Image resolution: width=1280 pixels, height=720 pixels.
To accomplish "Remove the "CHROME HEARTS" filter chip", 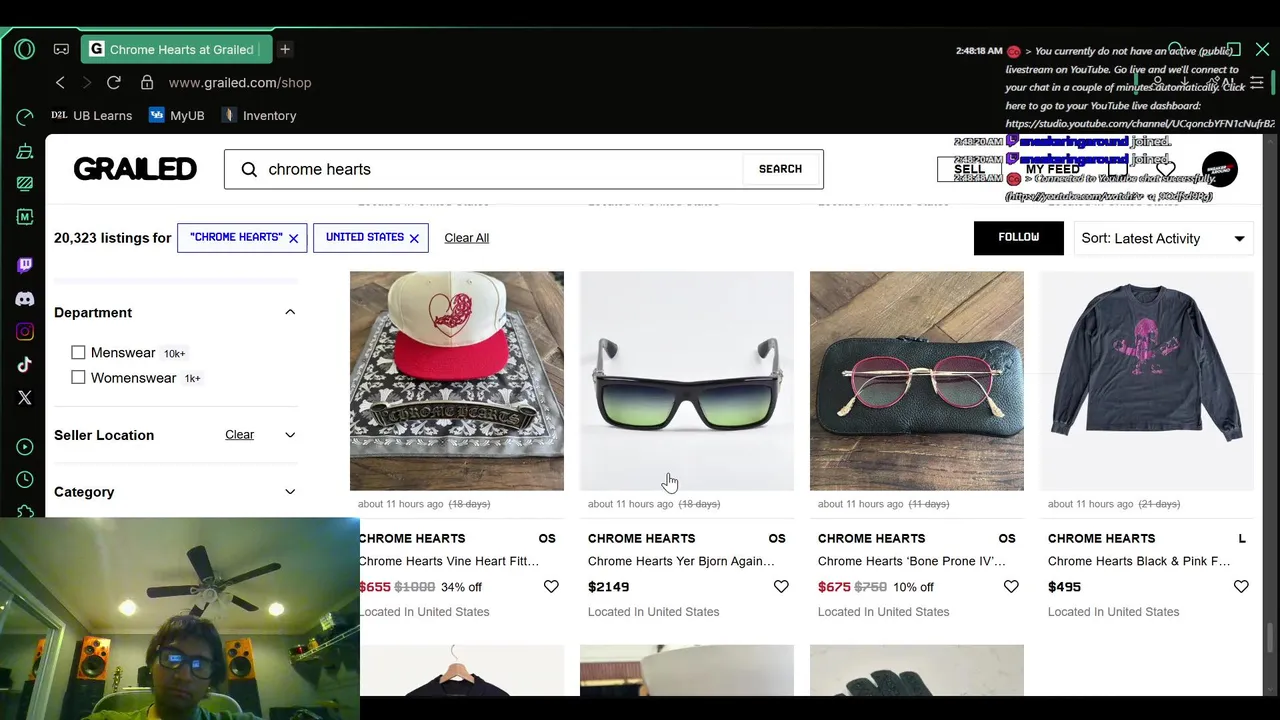I will (x=293, y=238).
